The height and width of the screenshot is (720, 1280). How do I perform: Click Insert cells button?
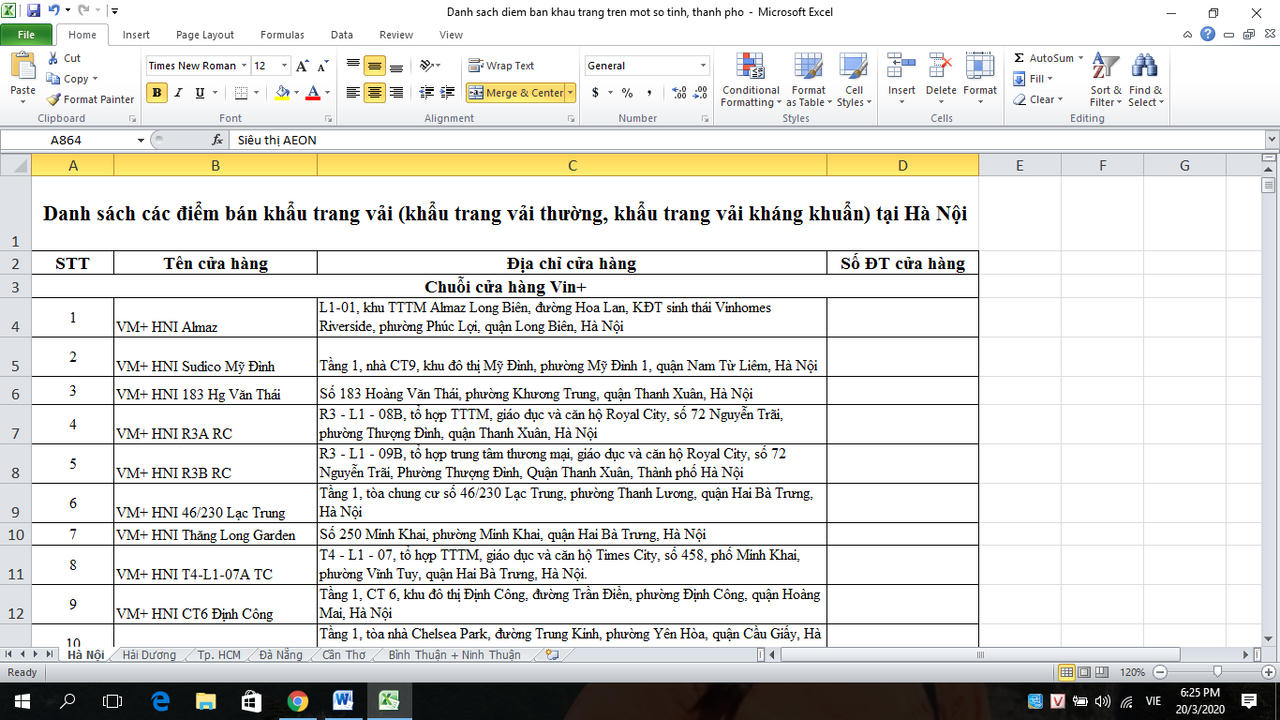point(902,80)
